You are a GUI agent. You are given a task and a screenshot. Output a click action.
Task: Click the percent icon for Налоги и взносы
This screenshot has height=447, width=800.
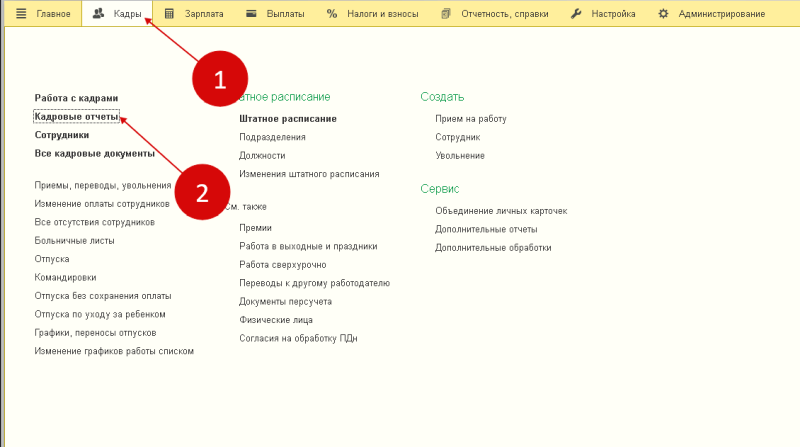332,14
